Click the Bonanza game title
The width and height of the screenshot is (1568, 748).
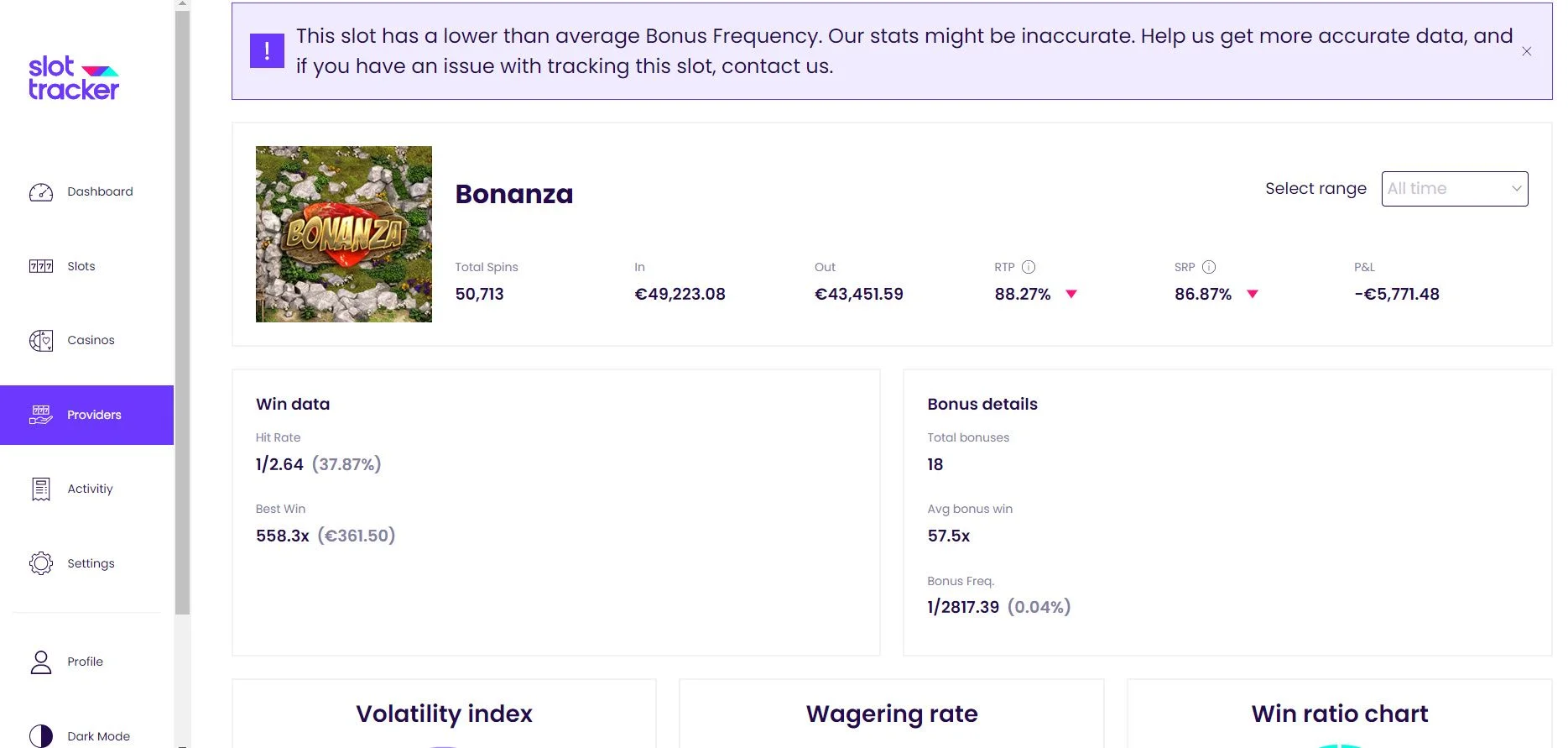point(514,194)
